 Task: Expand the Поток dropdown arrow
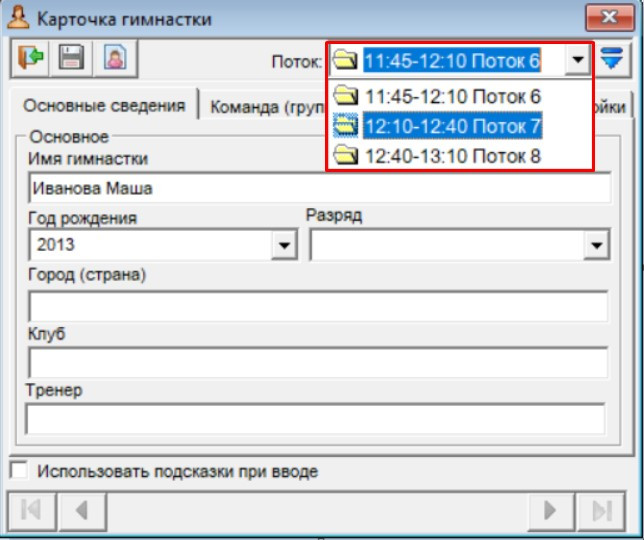pyautogui.click(x=577, y=61)
